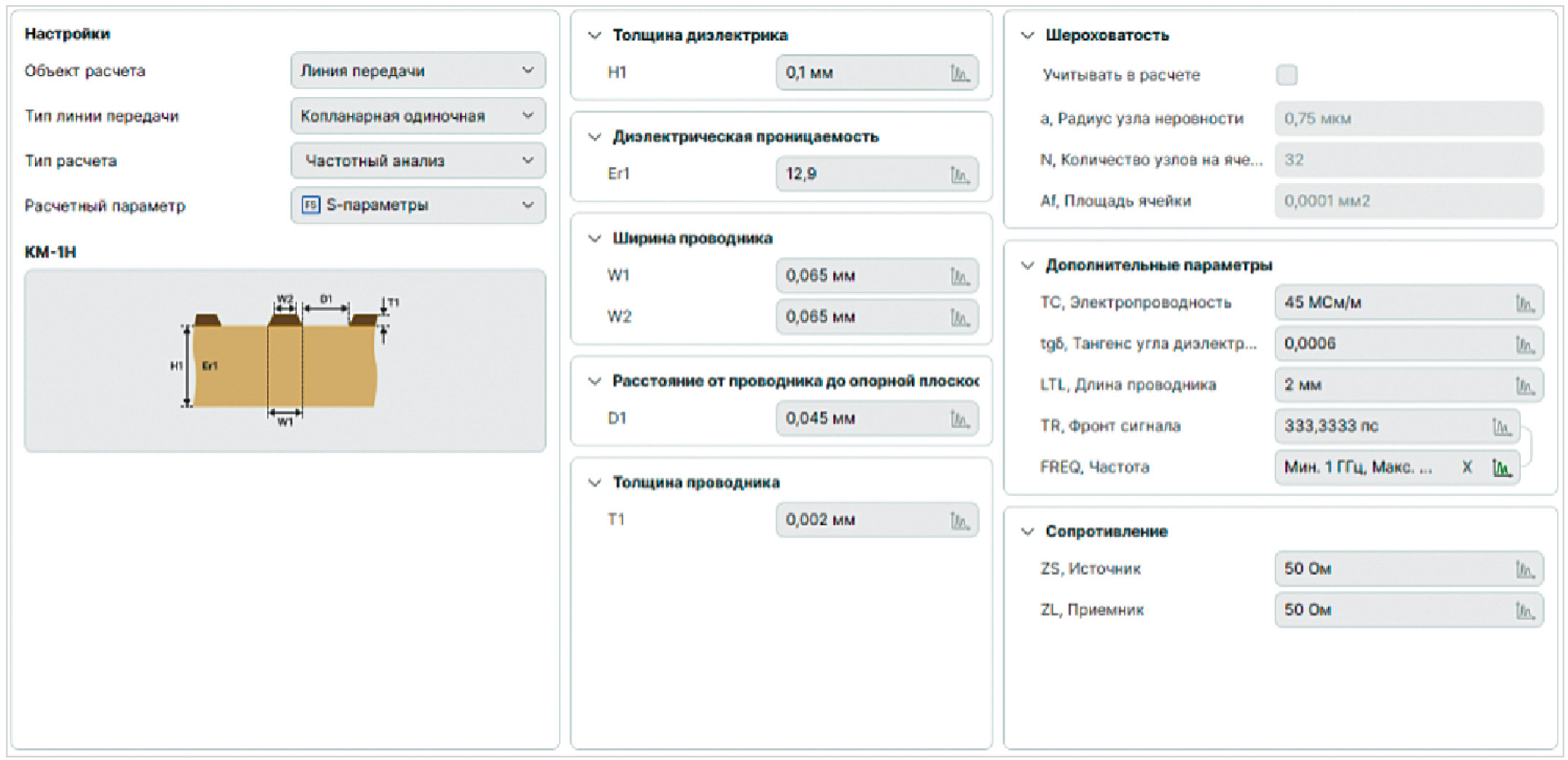Collapse the Толщина проводника section
Screen dimensions: 1568x760
595,482
